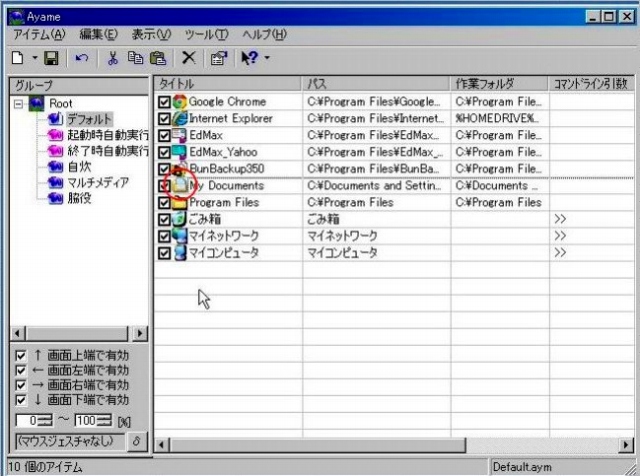Select the デフォルト group

89,119
